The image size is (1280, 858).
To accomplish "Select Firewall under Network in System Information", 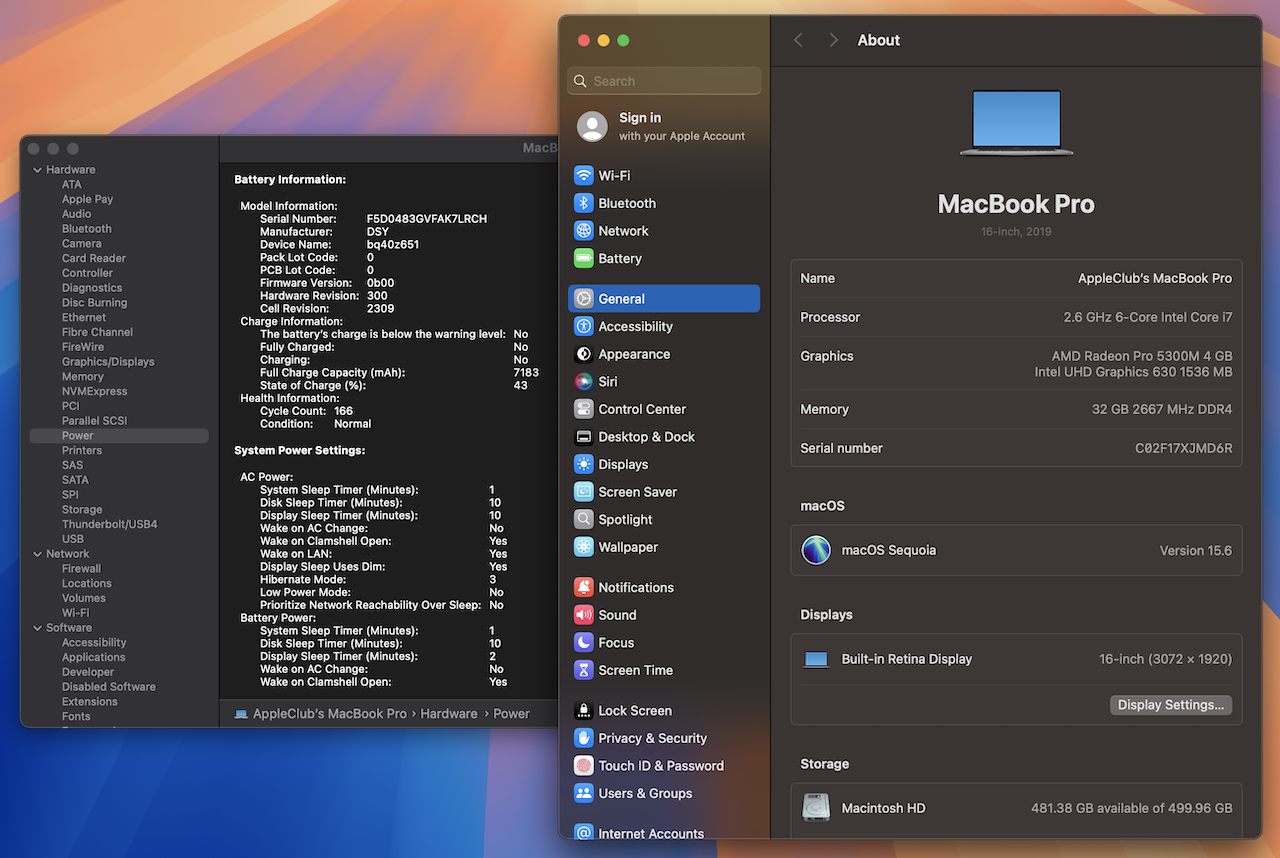I will tap(81, 569).
